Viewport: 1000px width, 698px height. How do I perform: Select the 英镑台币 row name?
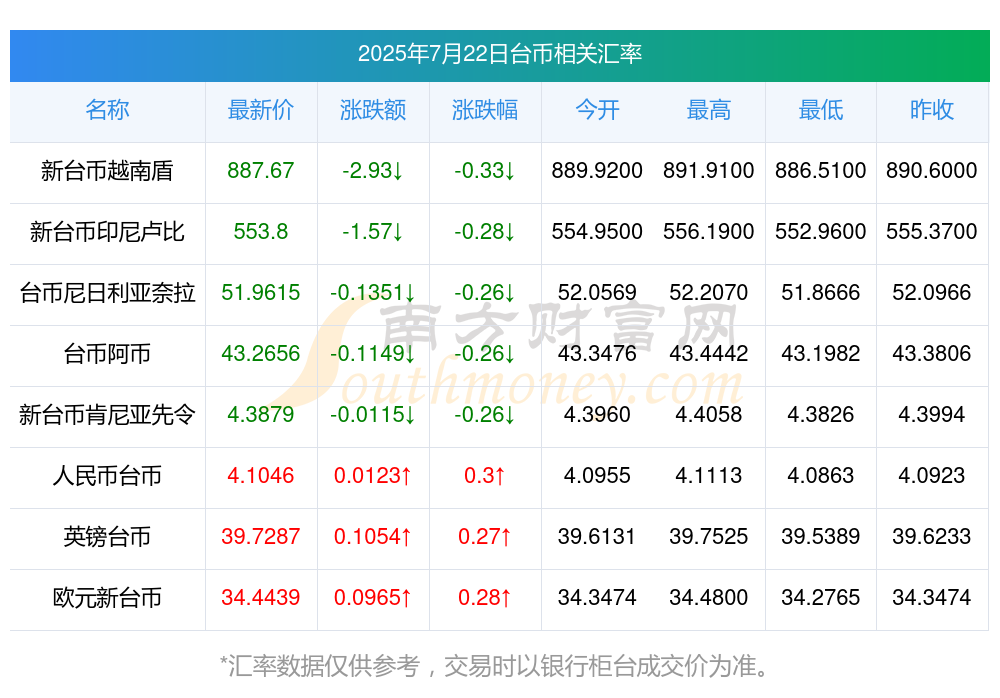pos(107,537)
